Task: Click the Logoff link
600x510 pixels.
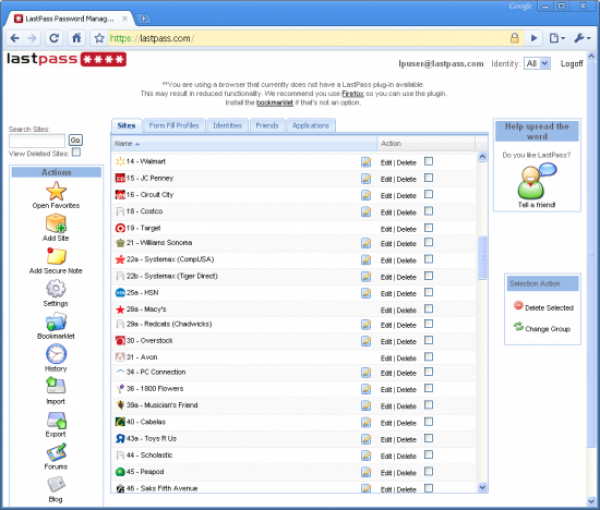Action: (572, 63)
